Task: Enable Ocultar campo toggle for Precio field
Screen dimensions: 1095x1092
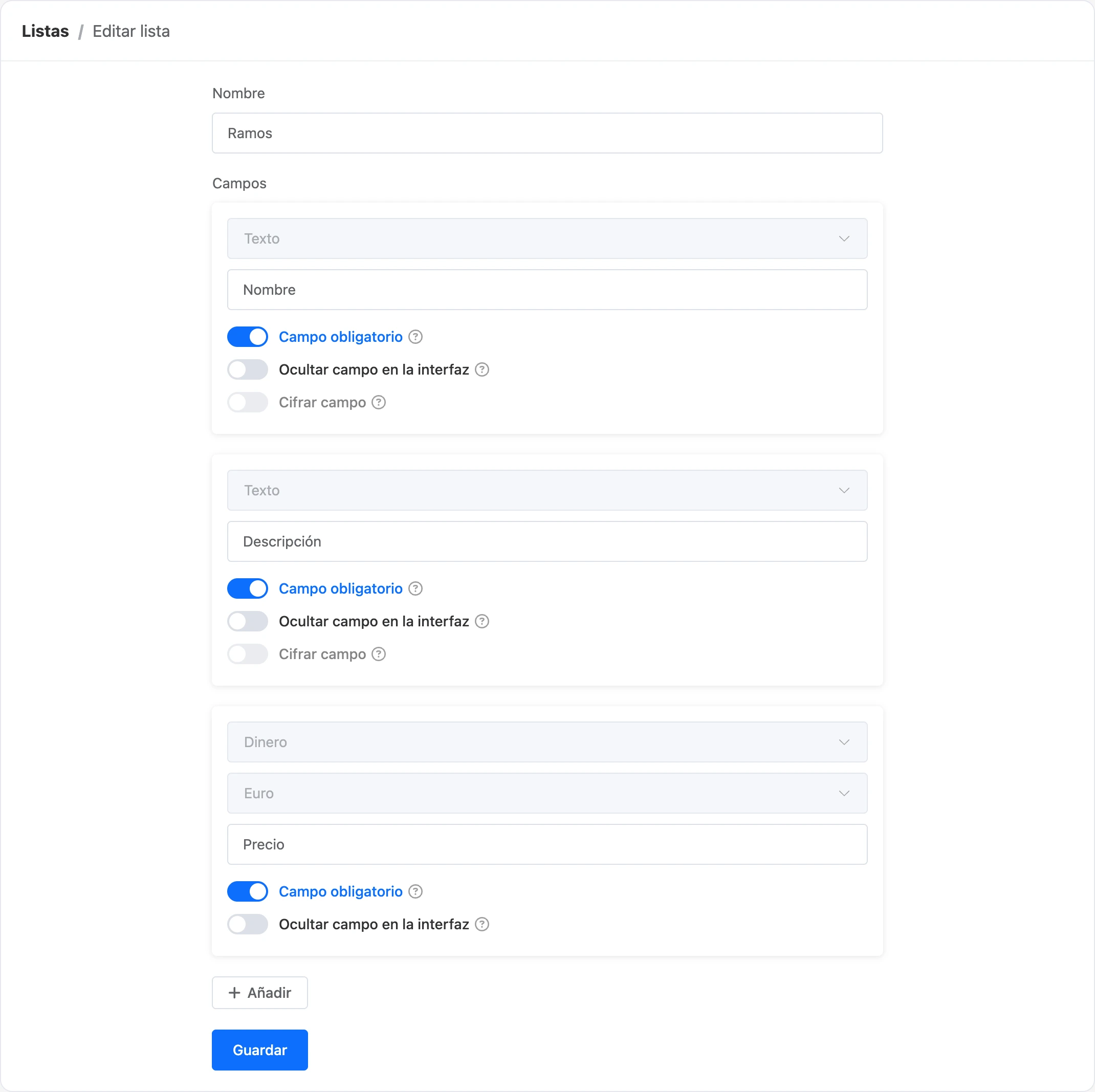Action: [x=248, y=924]
